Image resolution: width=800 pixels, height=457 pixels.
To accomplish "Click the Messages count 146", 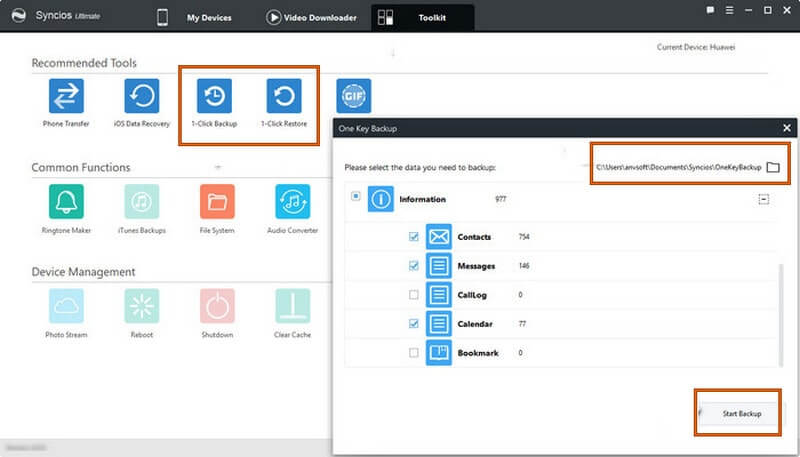I will coord(524,266).
